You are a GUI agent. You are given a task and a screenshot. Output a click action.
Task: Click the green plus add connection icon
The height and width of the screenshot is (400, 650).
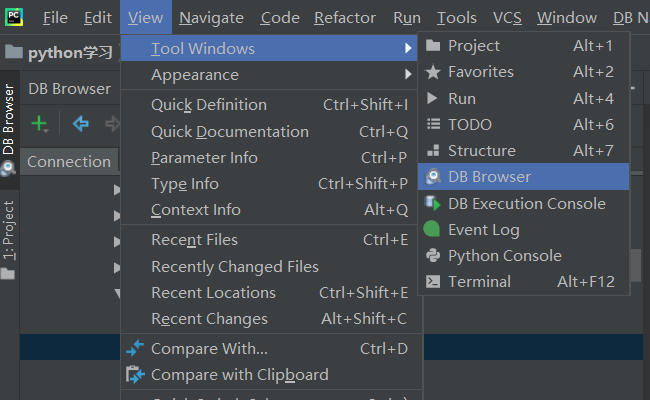tap(38, 124)
